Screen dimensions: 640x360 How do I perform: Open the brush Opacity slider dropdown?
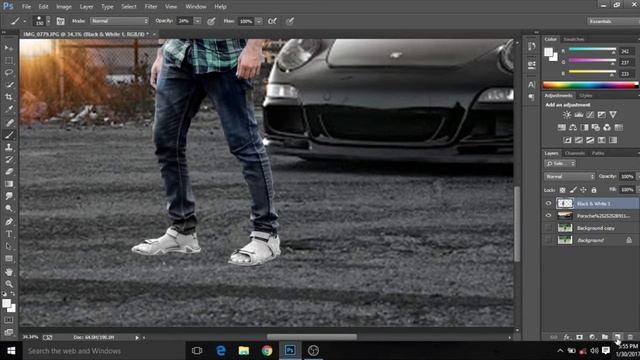[197, 21]
